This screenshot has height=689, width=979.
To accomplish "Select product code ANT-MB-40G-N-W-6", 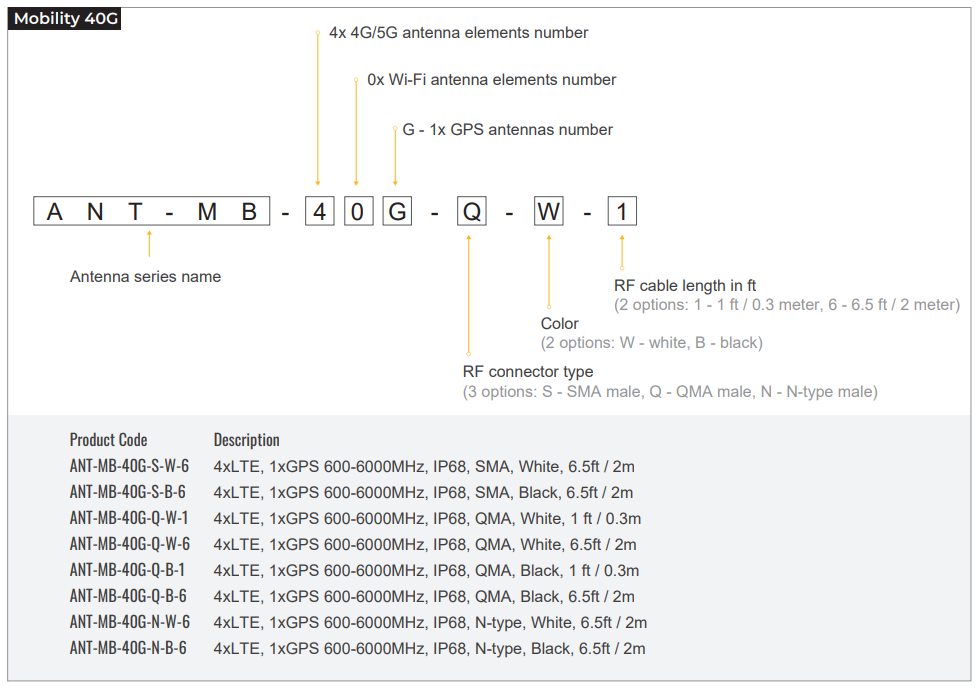I will 129,622.
